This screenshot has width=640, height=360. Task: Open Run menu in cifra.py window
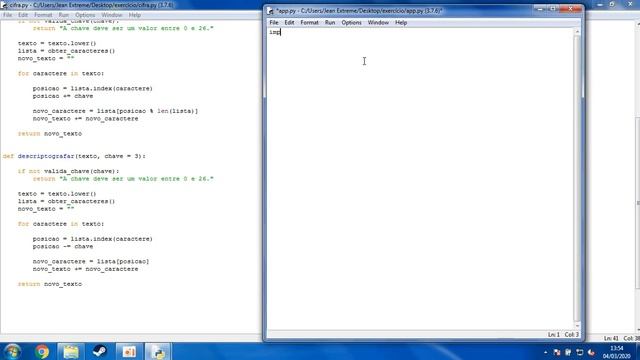click(x=63, y=15)
